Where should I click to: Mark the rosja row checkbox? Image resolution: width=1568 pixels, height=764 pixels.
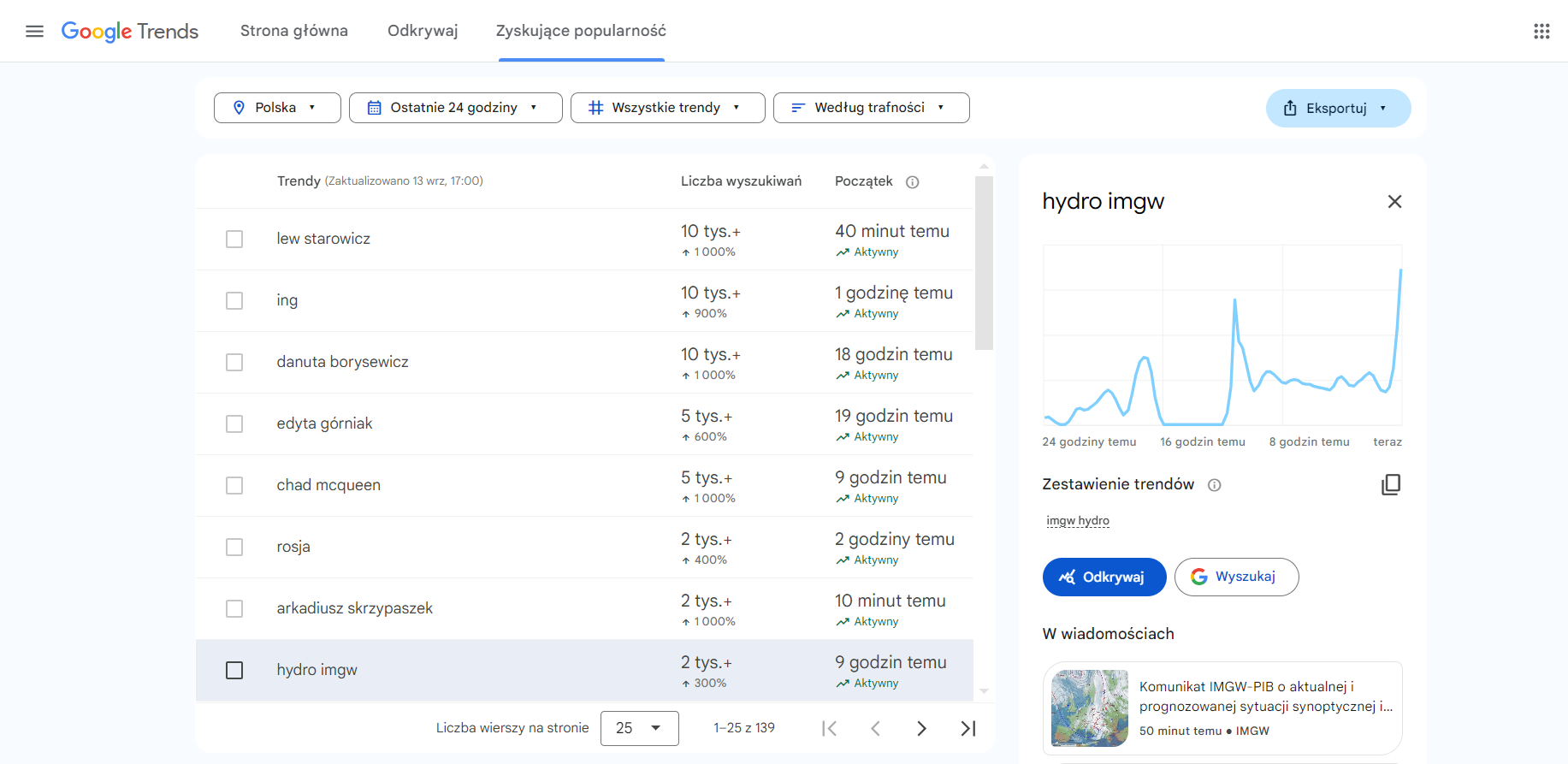pyautogui.click(x=234, y=547)
